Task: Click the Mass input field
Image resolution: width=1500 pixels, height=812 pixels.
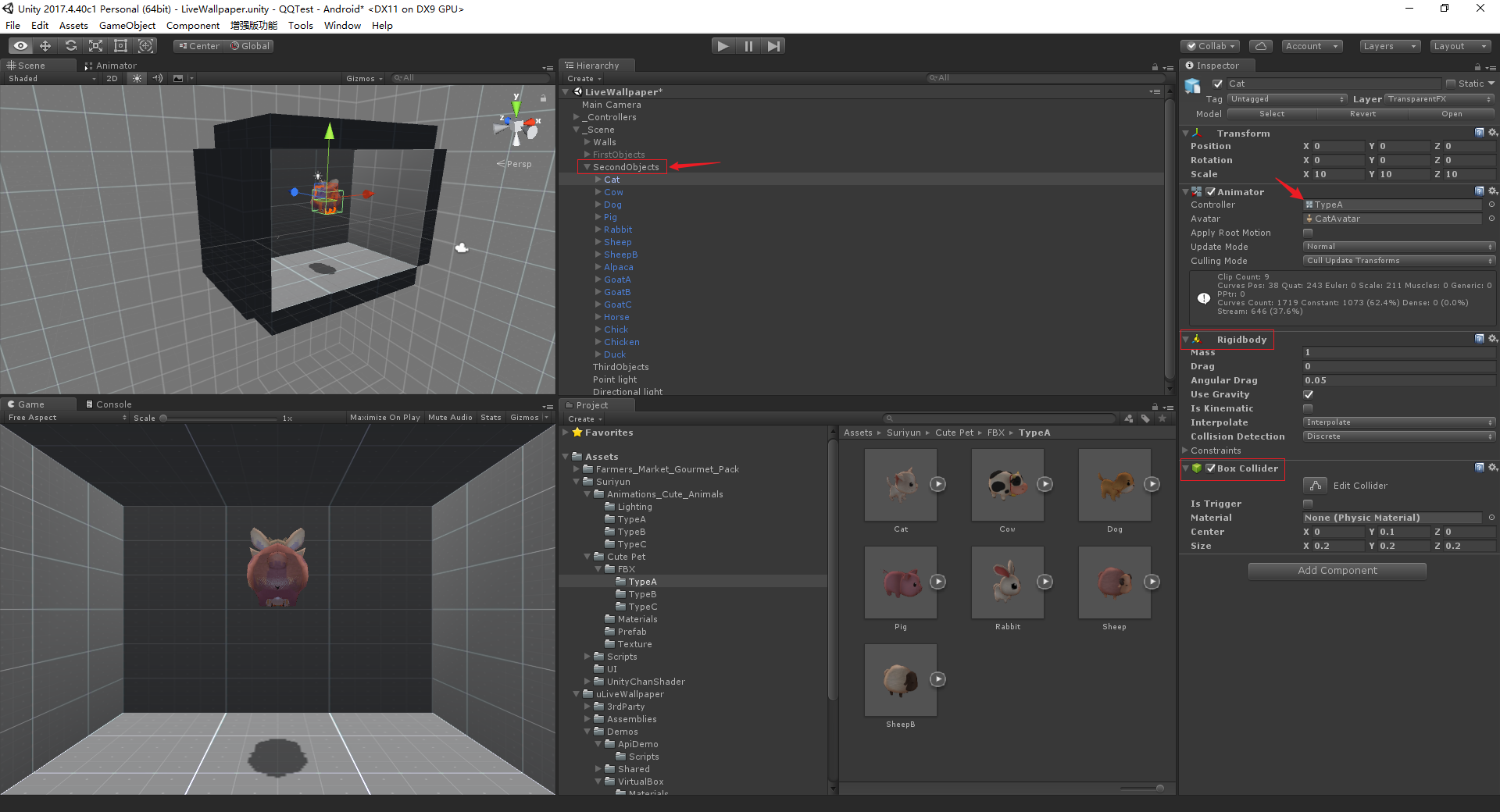Action: 1398,353
